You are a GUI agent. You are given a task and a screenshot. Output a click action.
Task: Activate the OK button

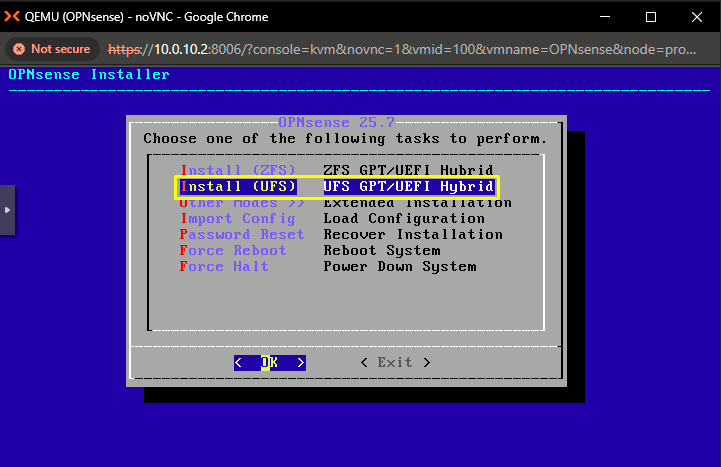click(x=269, y=363)
